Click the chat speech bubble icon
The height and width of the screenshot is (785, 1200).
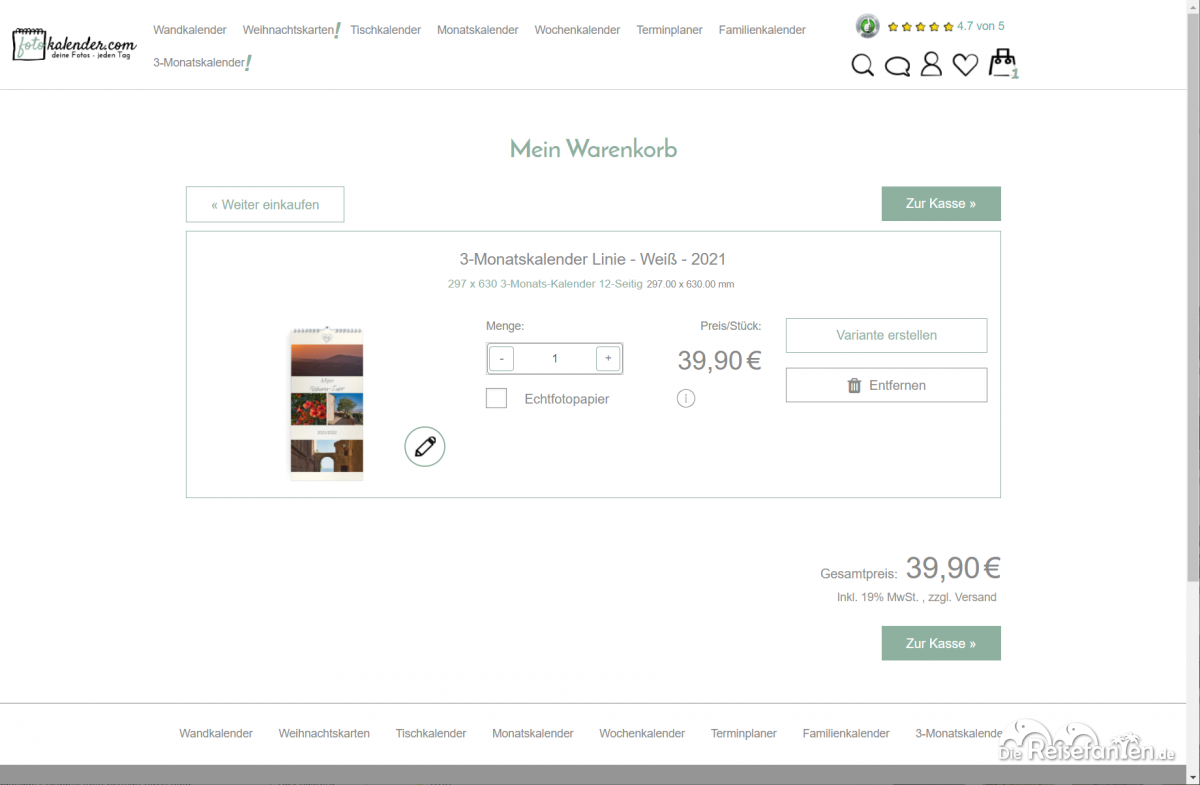pyautogui.click(x=897, y=67)
